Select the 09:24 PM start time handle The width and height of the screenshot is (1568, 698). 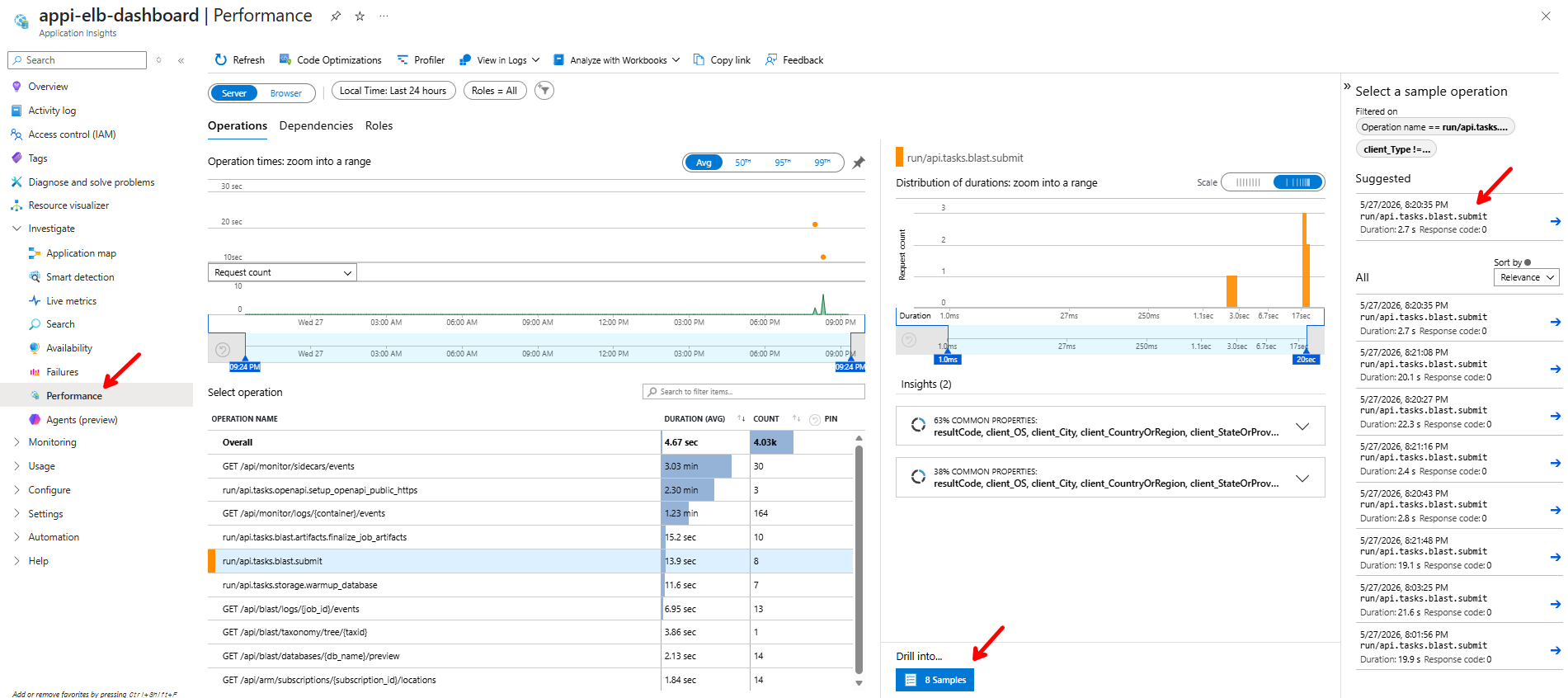pos(244,366)
